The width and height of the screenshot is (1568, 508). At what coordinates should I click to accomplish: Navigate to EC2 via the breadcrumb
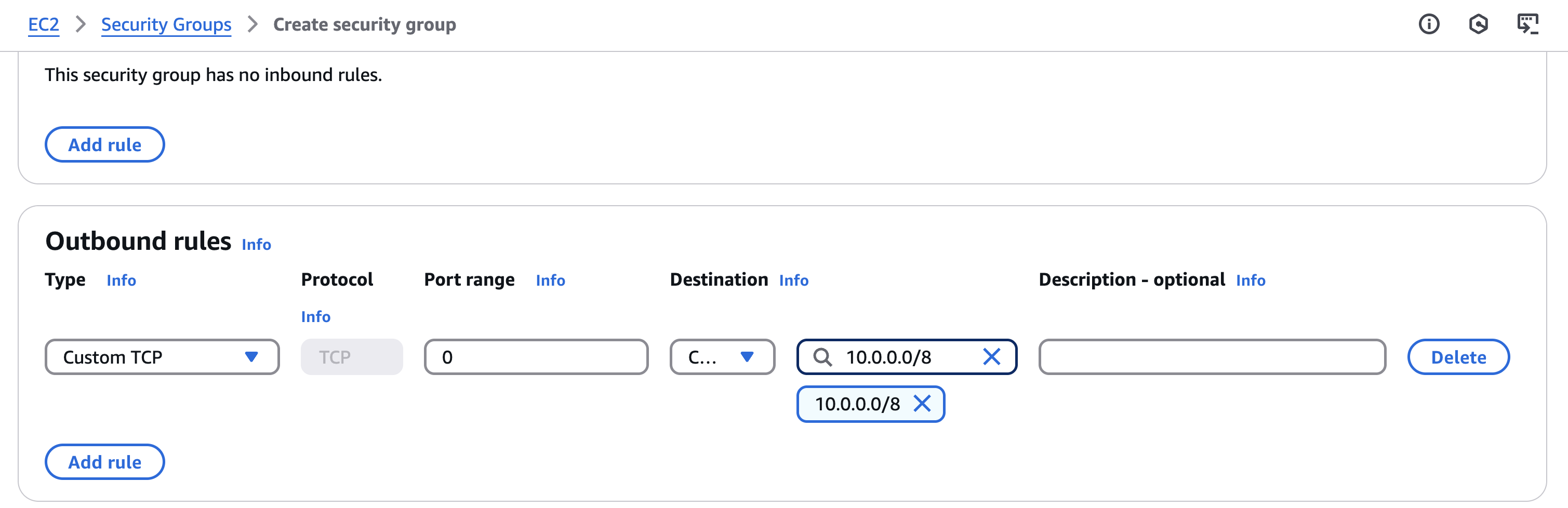(43, 24)
